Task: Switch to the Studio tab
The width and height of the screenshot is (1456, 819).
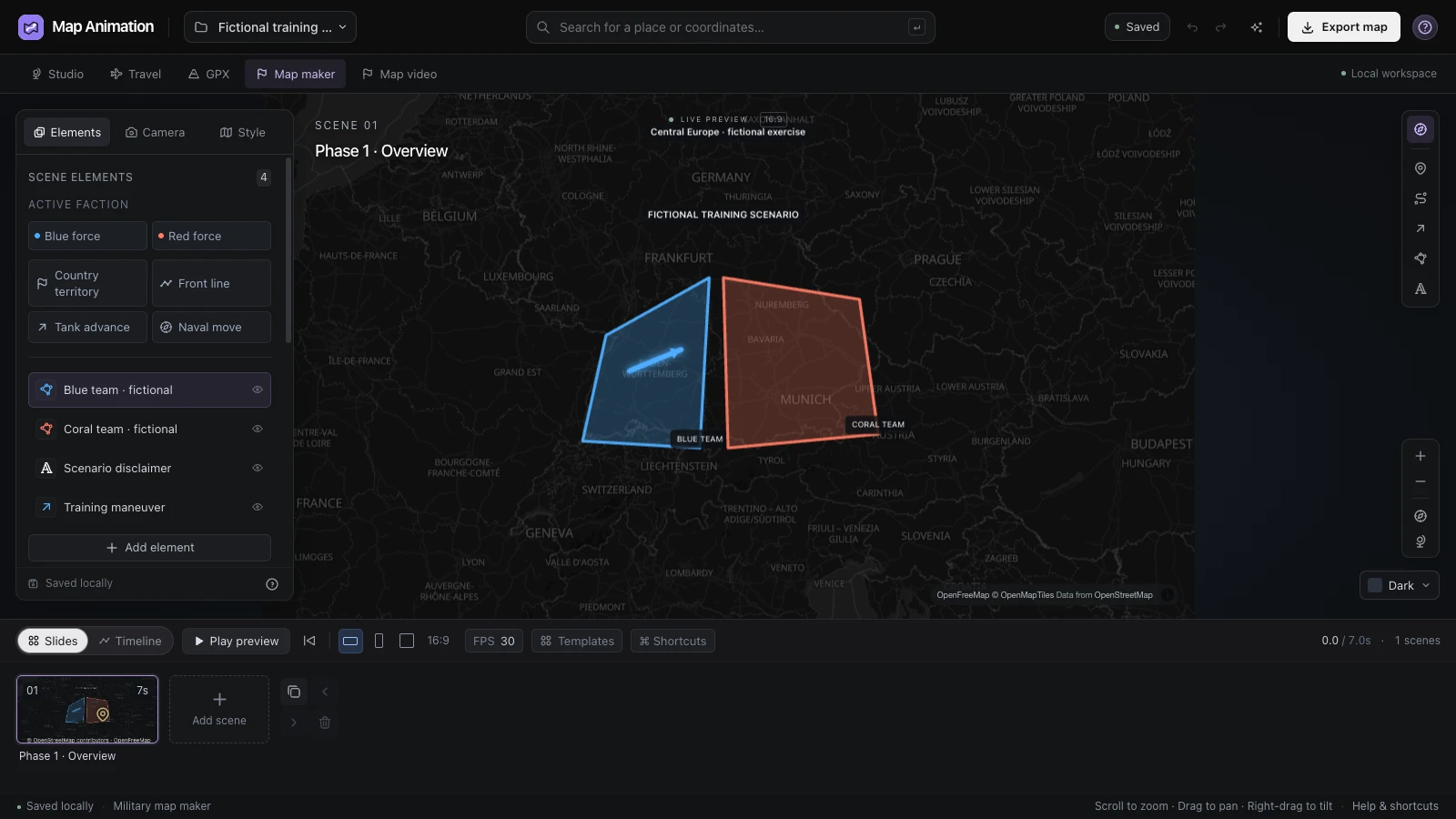Action: (x=57, y=74)
